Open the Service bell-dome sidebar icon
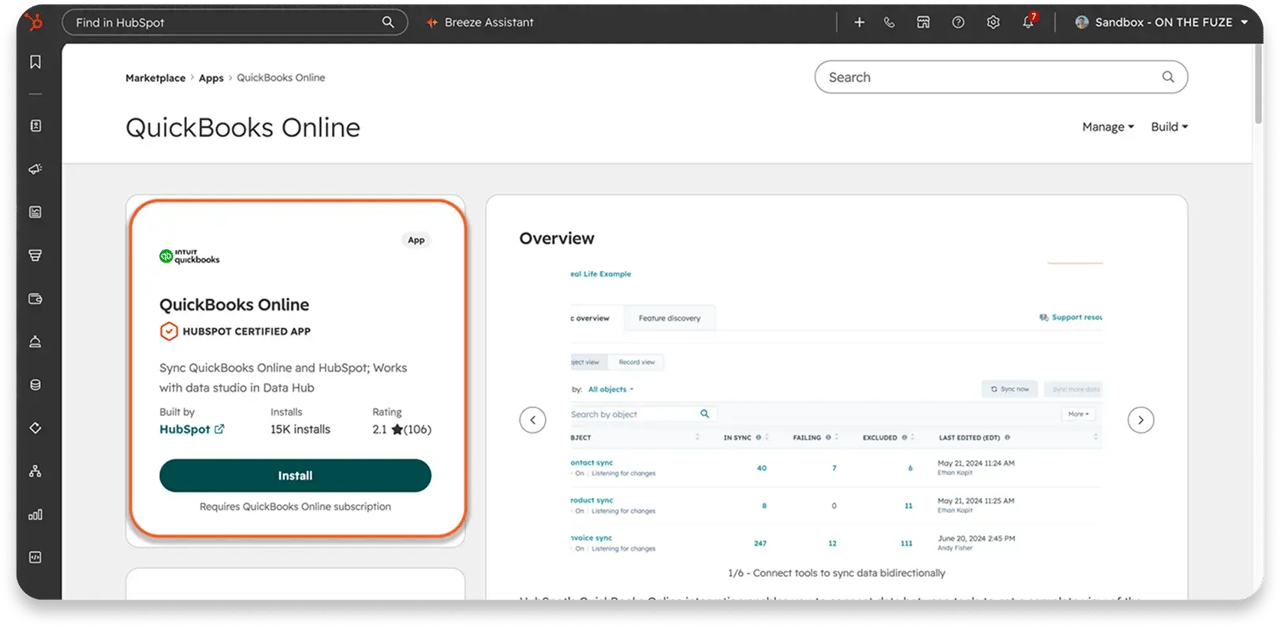Image resolution: width=1280 pixels, height=628 pixels. (x=35, y=341)
